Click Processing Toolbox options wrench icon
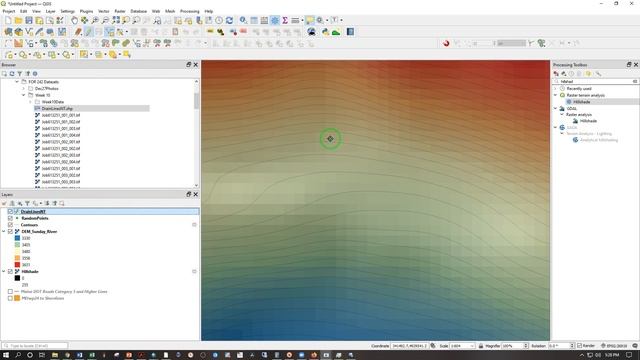 click(598, 74)
